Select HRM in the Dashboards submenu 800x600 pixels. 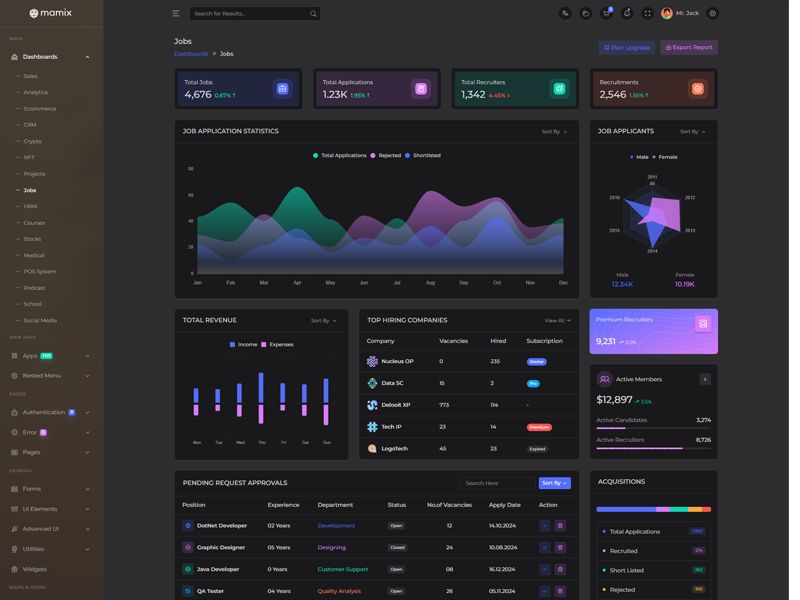[x=30, y=206]
